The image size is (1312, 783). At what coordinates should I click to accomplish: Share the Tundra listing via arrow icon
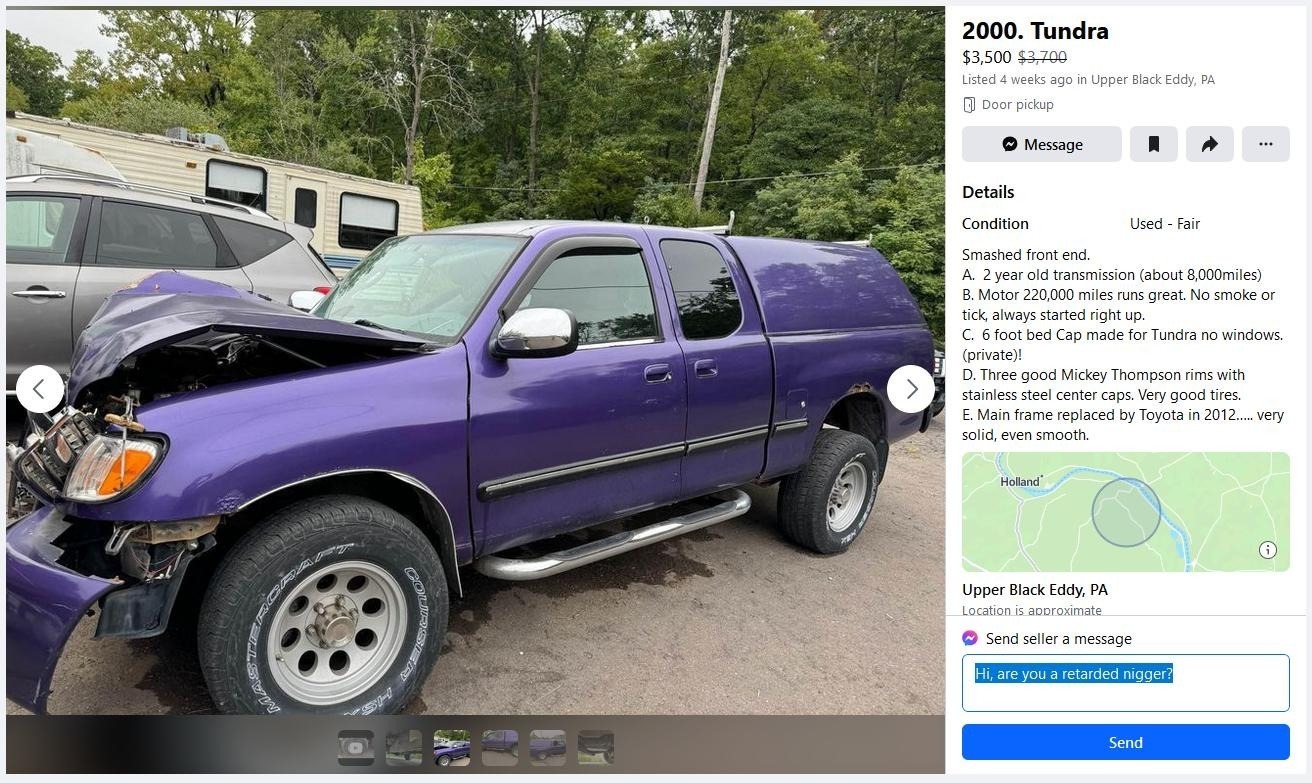click(1209, 144)
